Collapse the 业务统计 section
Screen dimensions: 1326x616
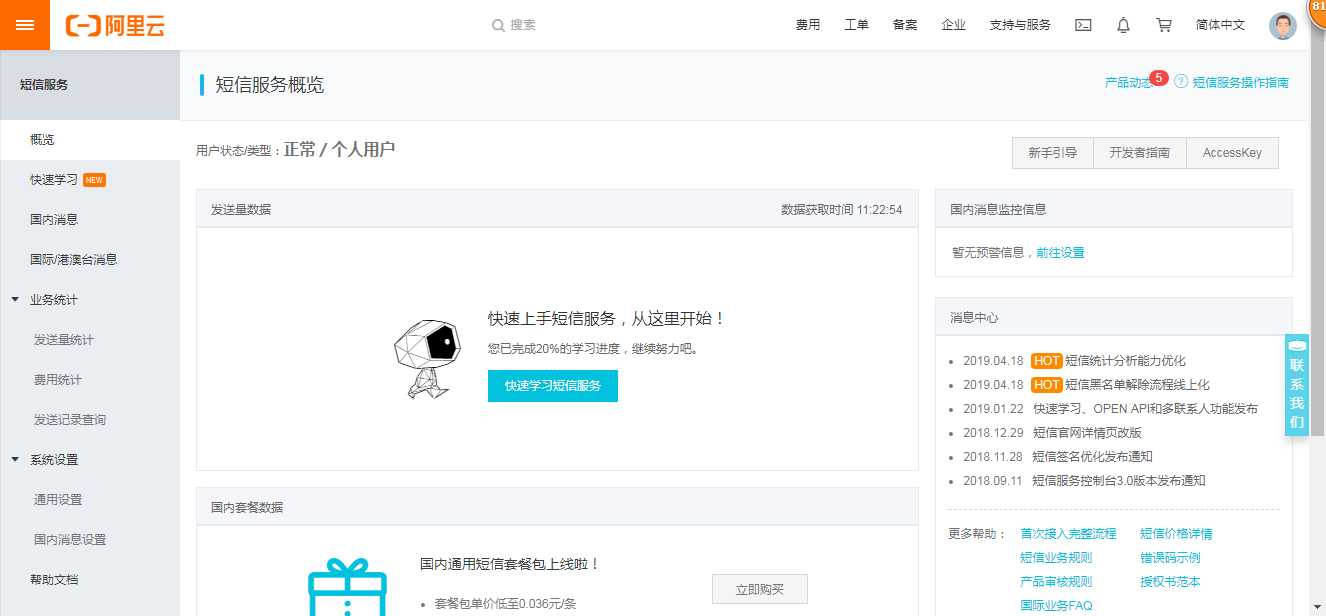(15, 300)
